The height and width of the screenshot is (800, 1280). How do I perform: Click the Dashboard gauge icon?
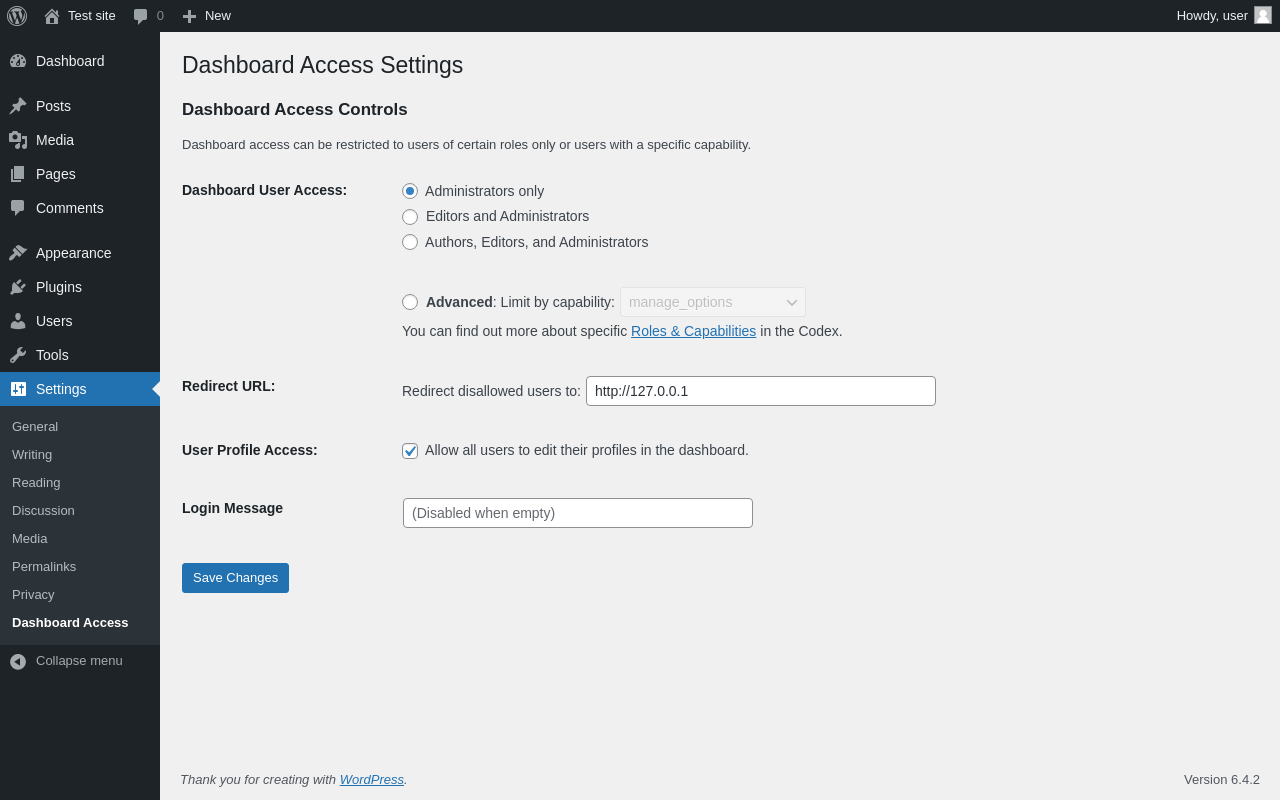coord(18,61)
